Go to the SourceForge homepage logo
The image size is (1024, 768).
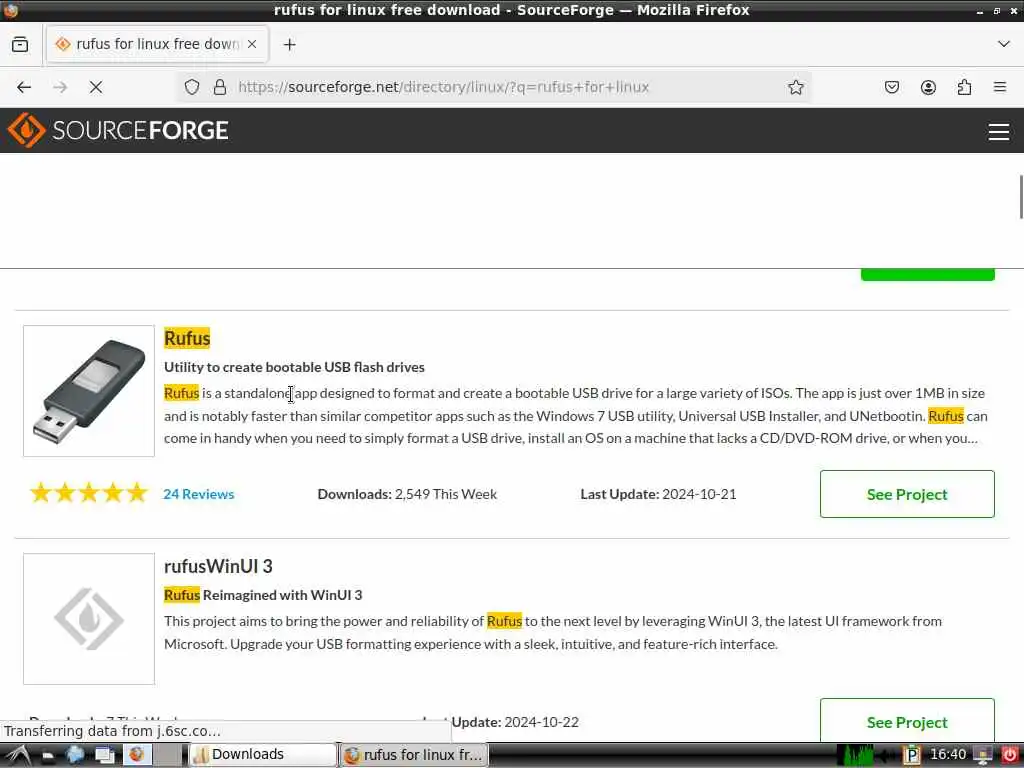click(118, 130)
